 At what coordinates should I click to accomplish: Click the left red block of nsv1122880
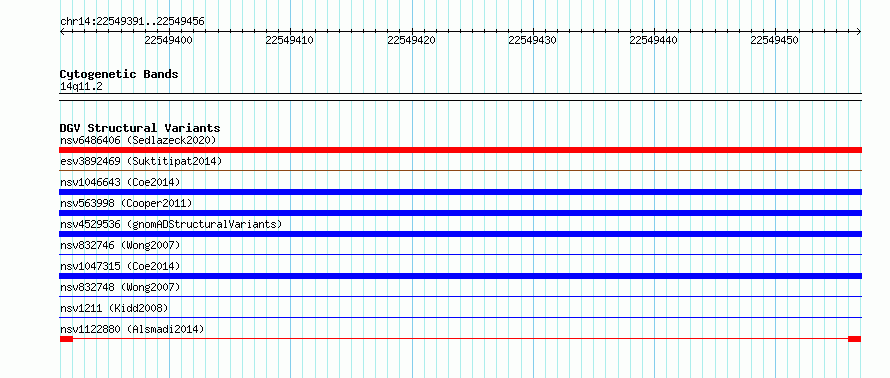(x=66, y=339)
